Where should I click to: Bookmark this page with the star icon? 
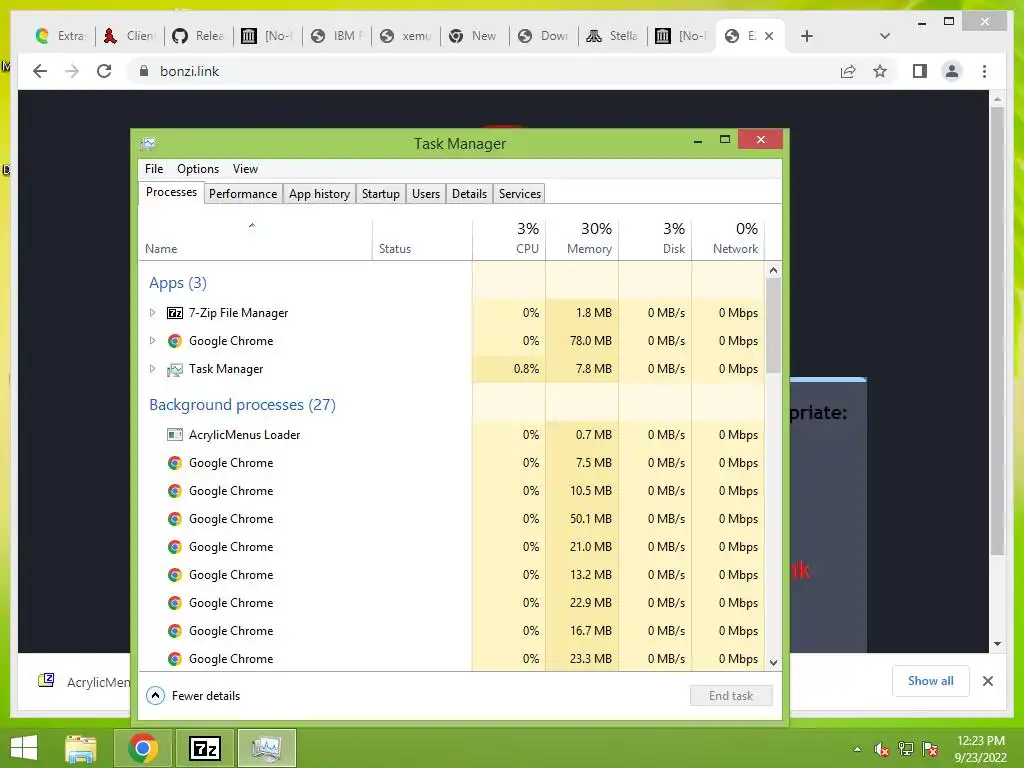point(880,71)
